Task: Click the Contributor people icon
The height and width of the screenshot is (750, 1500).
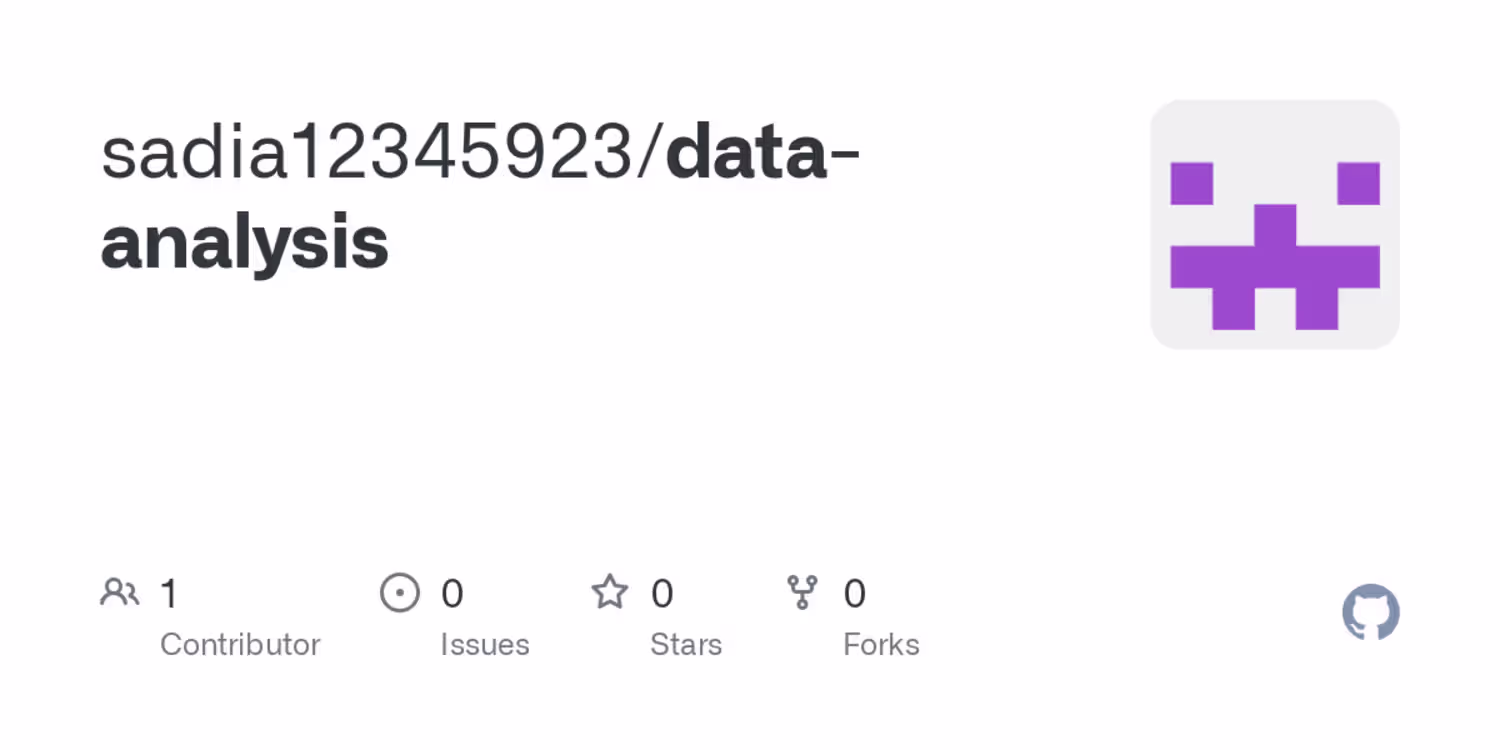Action: 120,593
